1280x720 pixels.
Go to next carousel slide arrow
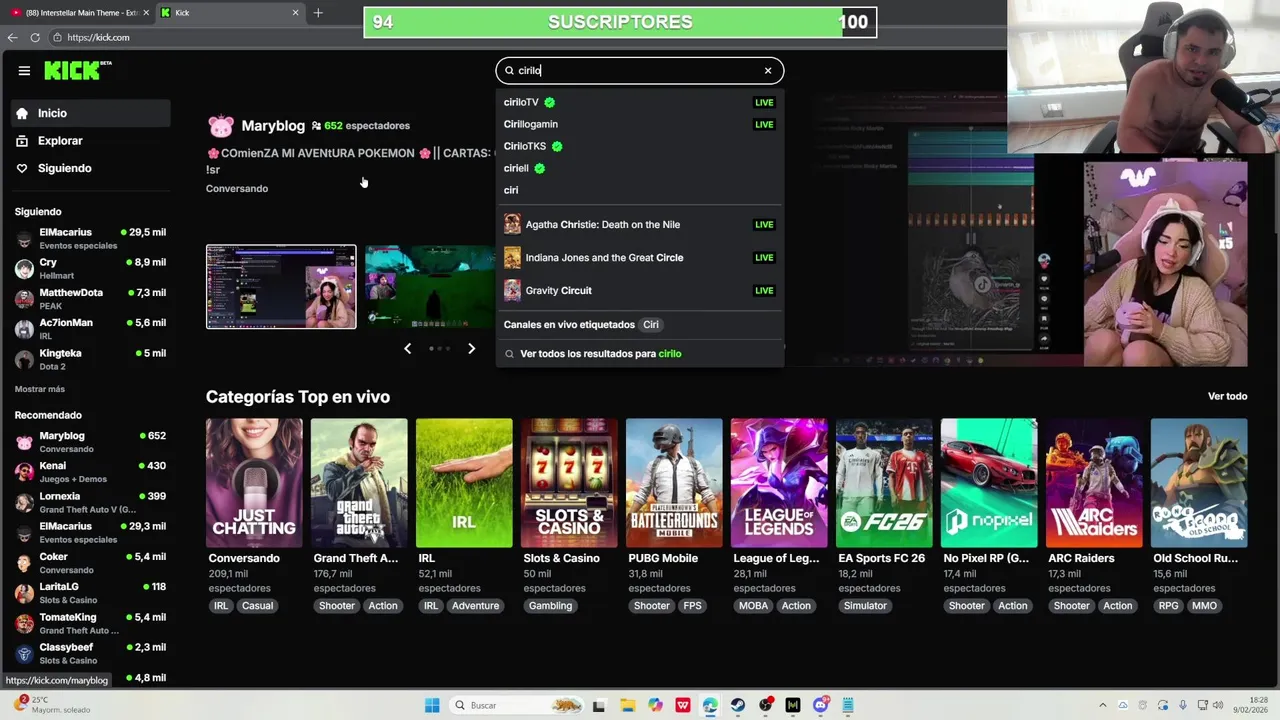click(x=472, y=348)
